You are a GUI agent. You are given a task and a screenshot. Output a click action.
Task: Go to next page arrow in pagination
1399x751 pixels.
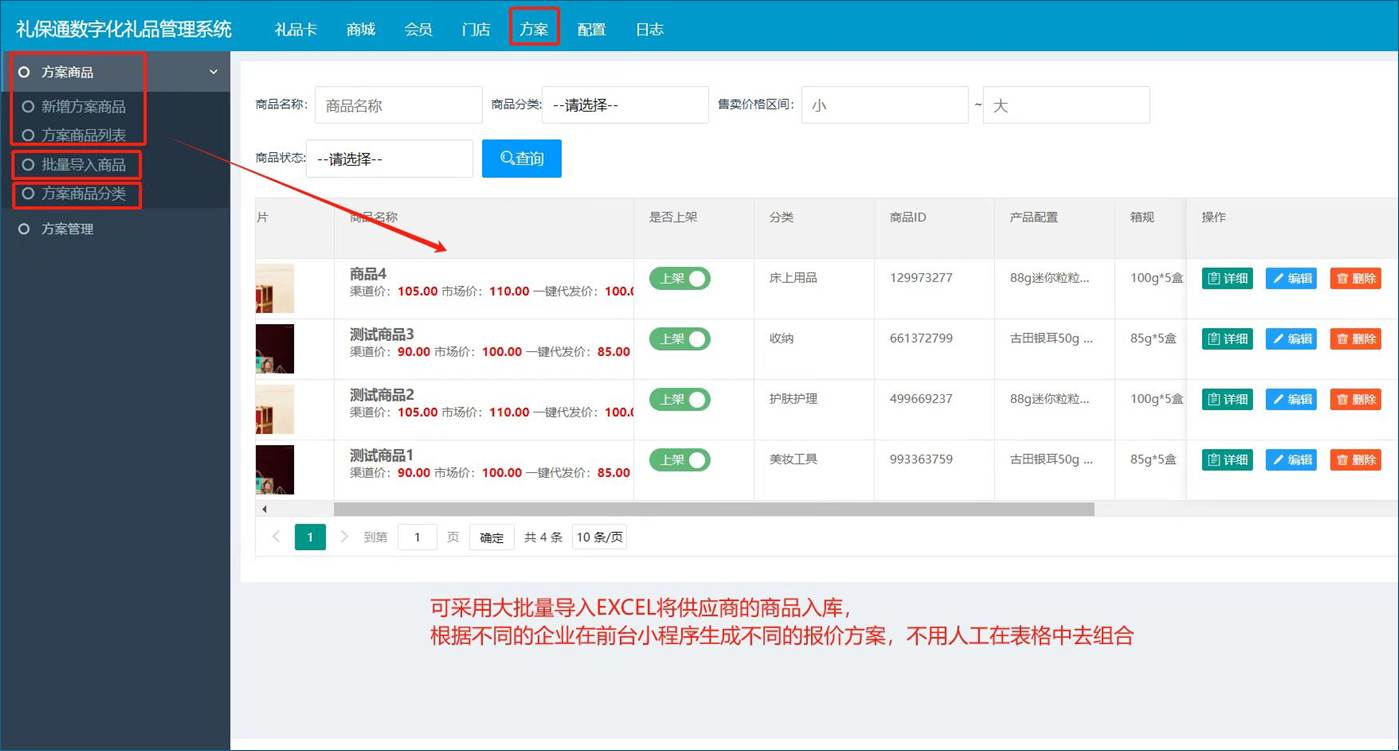point(345,537)
